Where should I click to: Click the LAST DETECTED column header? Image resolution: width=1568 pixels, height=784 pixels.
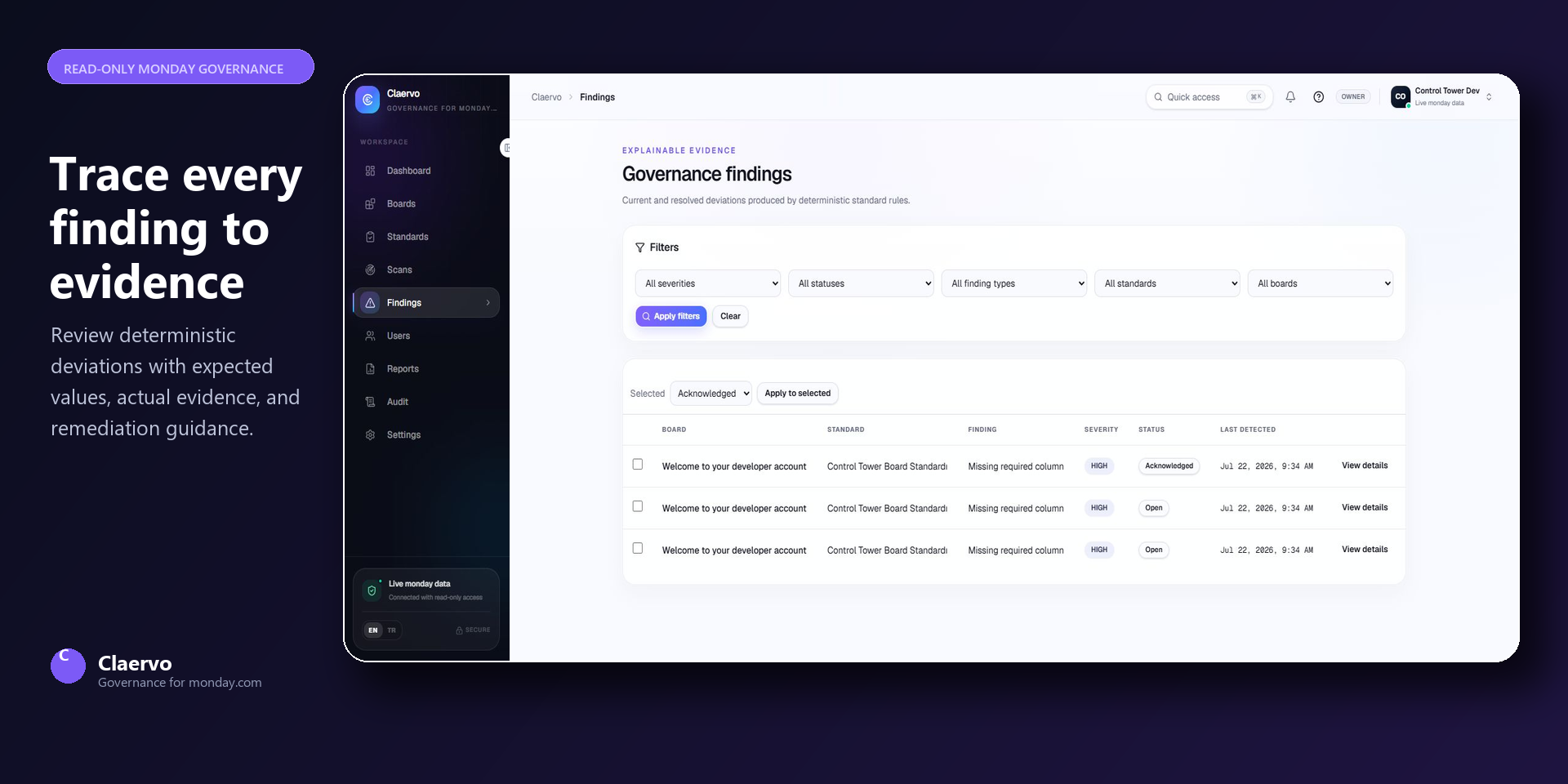coord(1248,430)
